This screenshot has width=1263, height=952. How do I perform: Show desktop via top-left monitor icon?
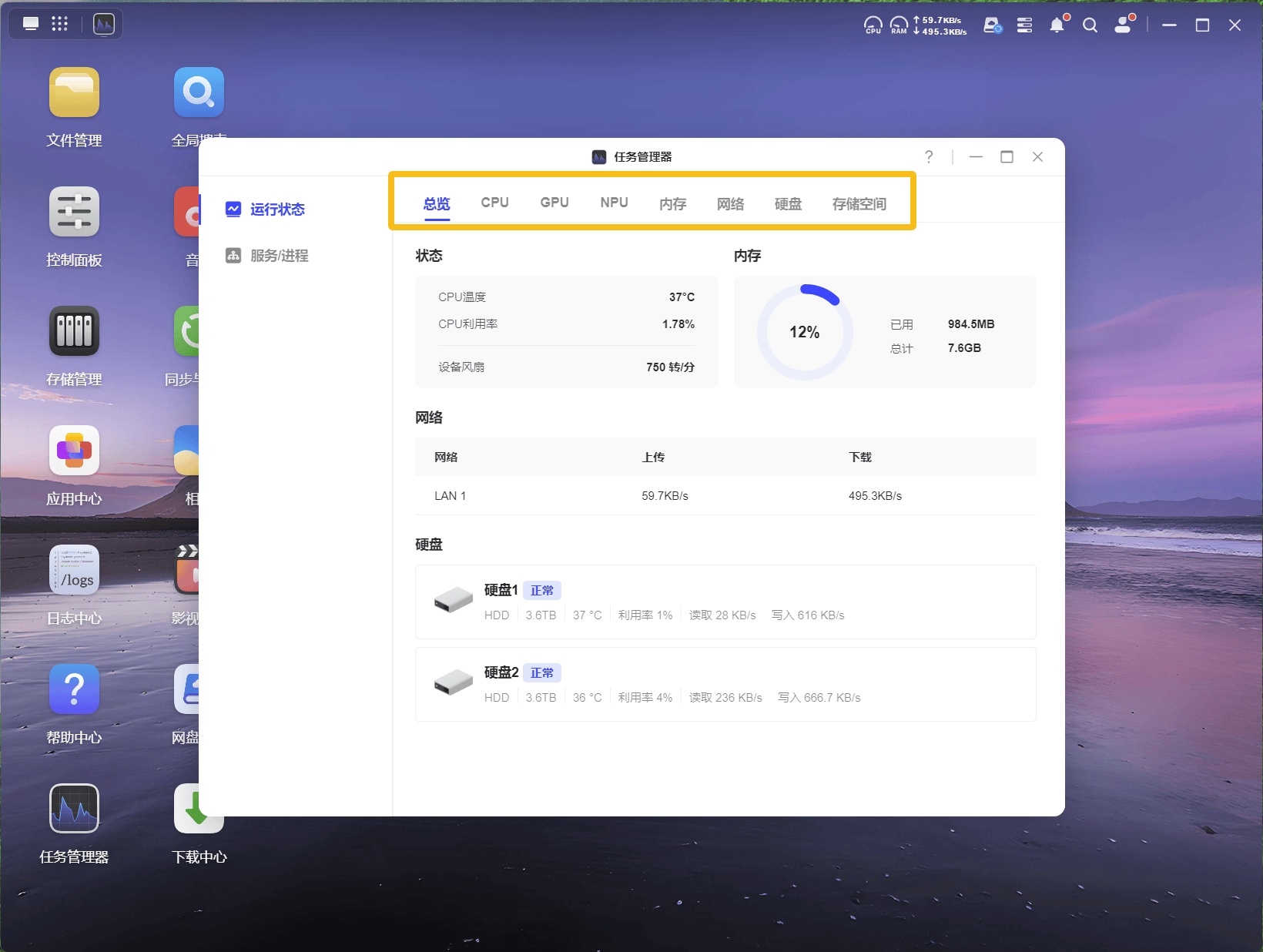(31, 24)
